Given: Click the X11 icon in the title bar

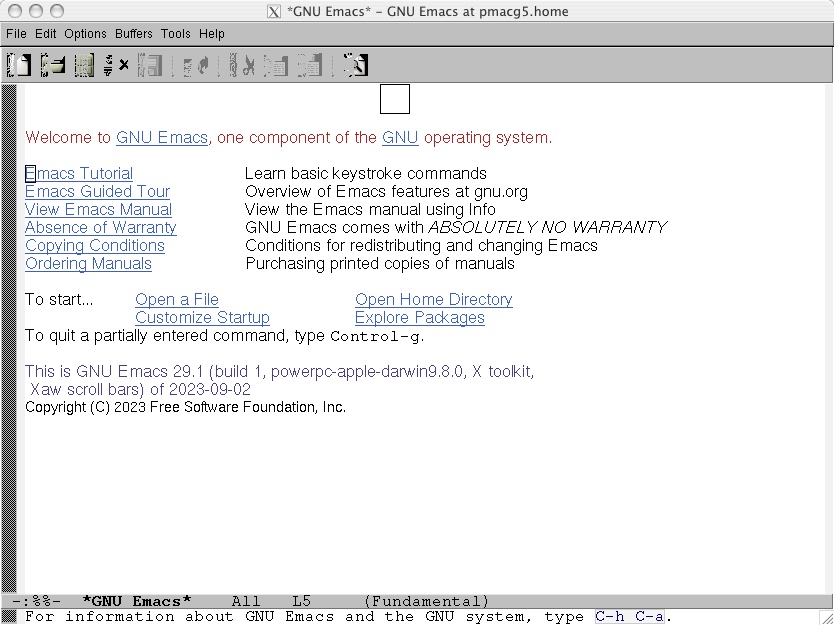Looking at the screenshot, I should [273, 11].
